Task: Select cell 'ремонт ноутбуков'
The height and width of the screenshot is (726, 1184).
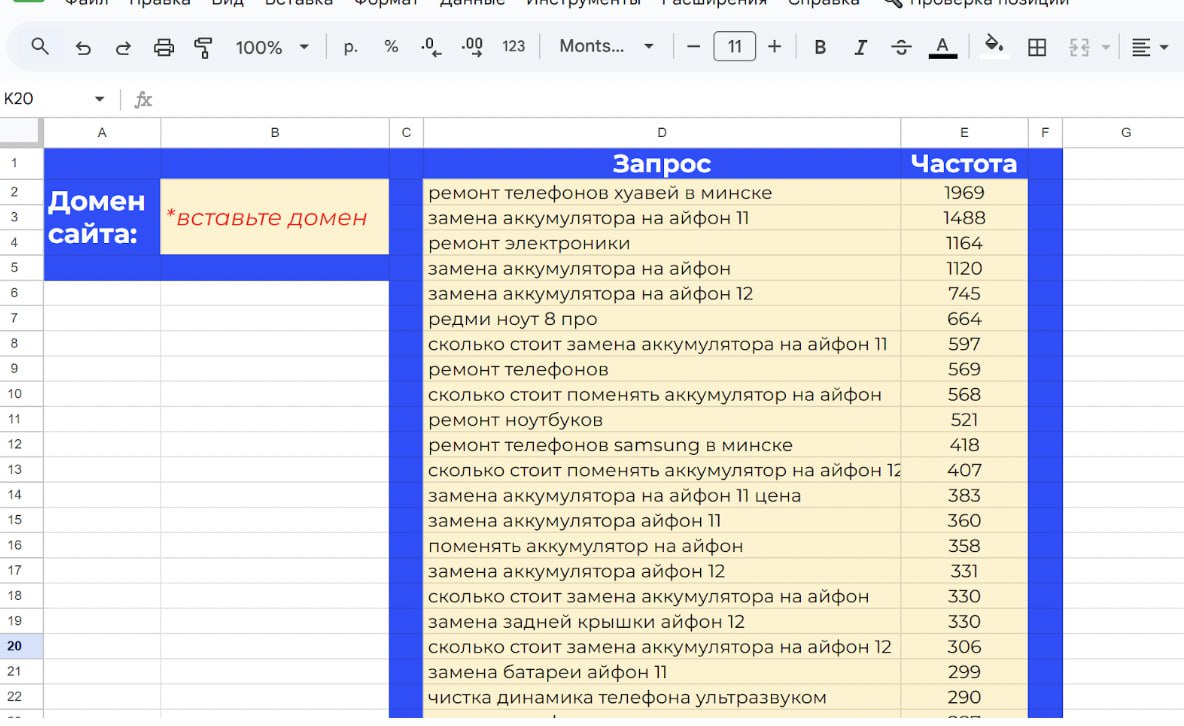Action: tap(661, 419)
